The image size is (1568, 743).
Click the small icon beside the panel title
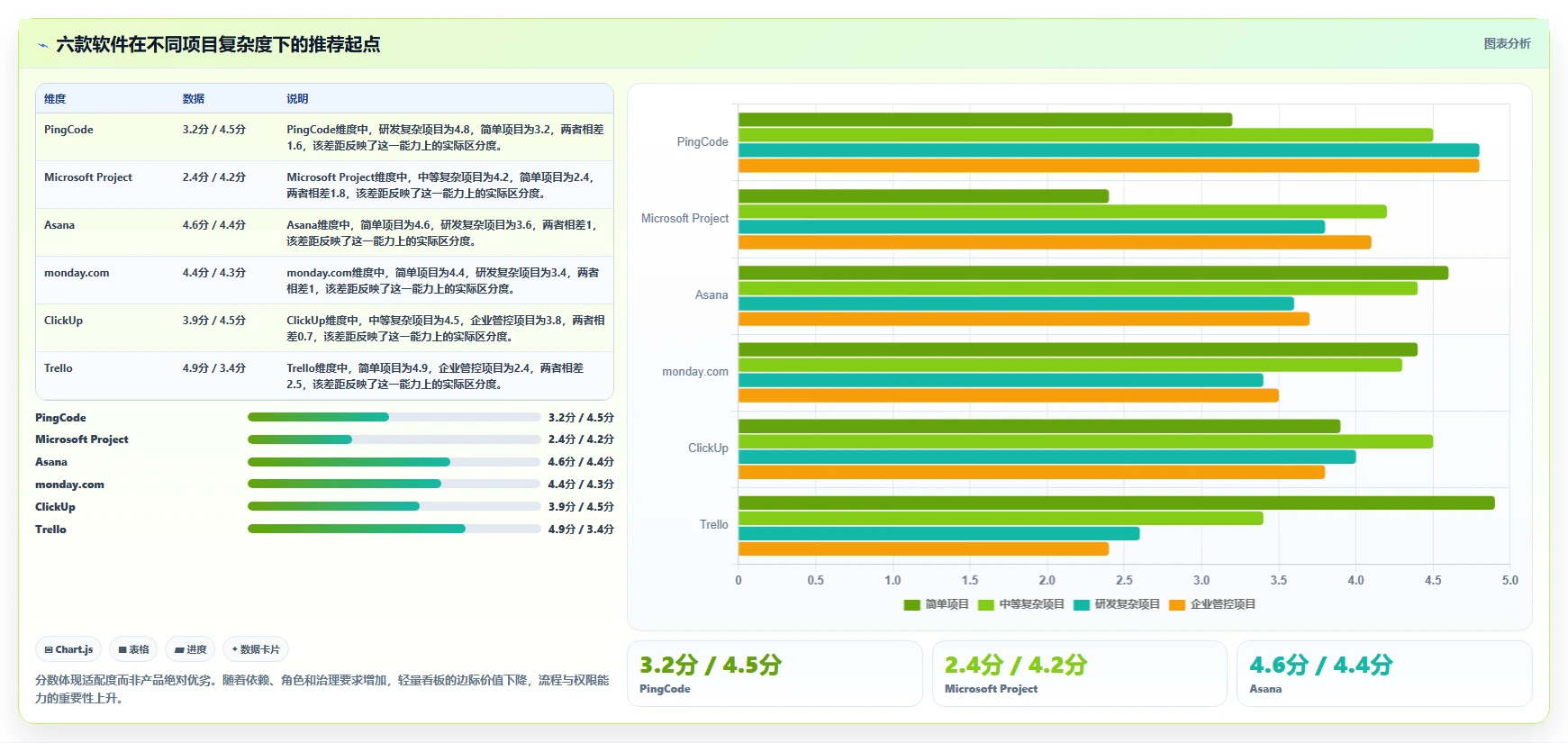[x=42, y=45]
